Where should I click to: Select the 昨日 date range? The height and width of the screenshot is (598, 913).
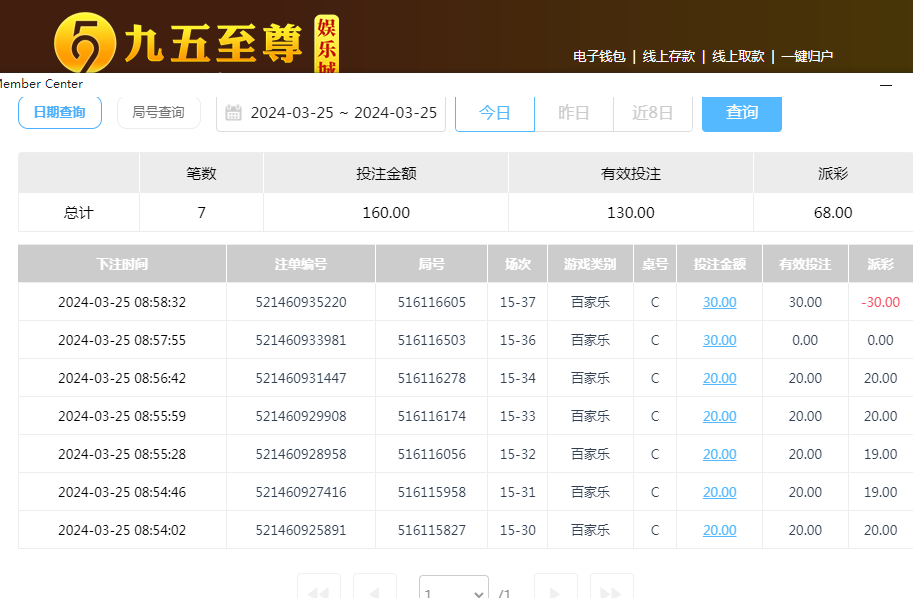pyautogui.click(x=574, y=113)
